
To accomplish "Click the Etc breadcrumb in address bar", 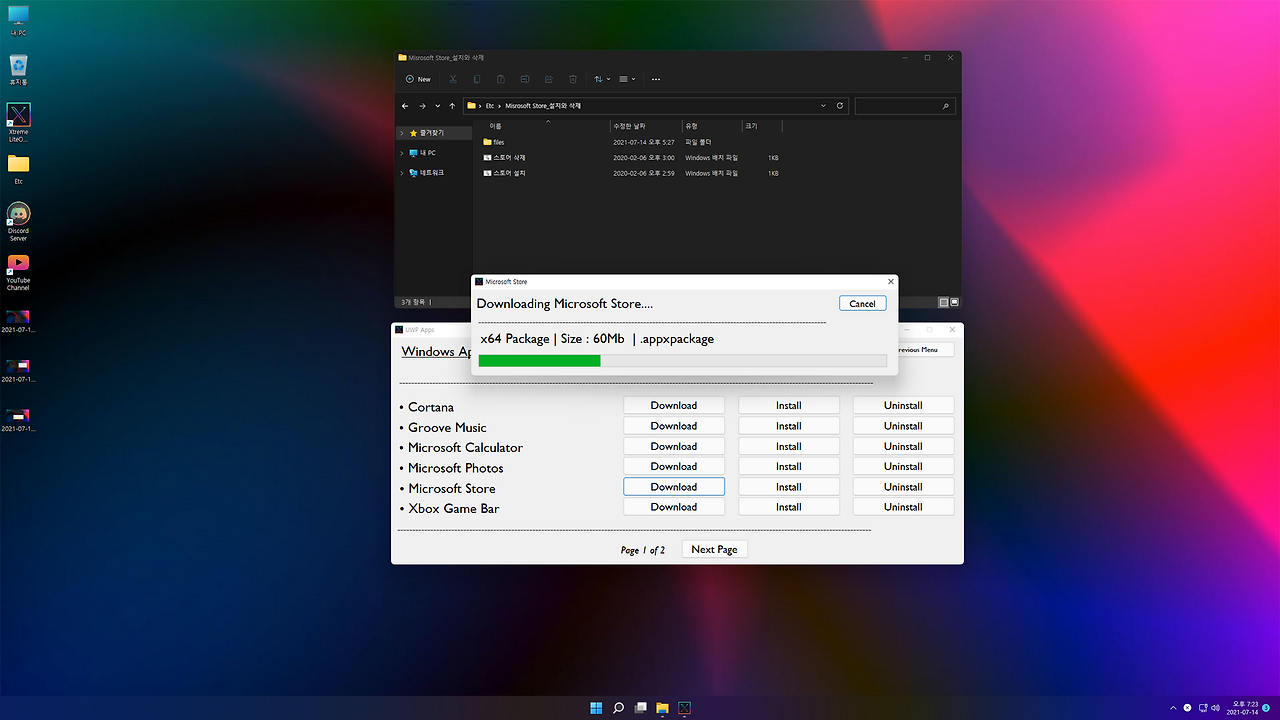I will pos(490,105).
